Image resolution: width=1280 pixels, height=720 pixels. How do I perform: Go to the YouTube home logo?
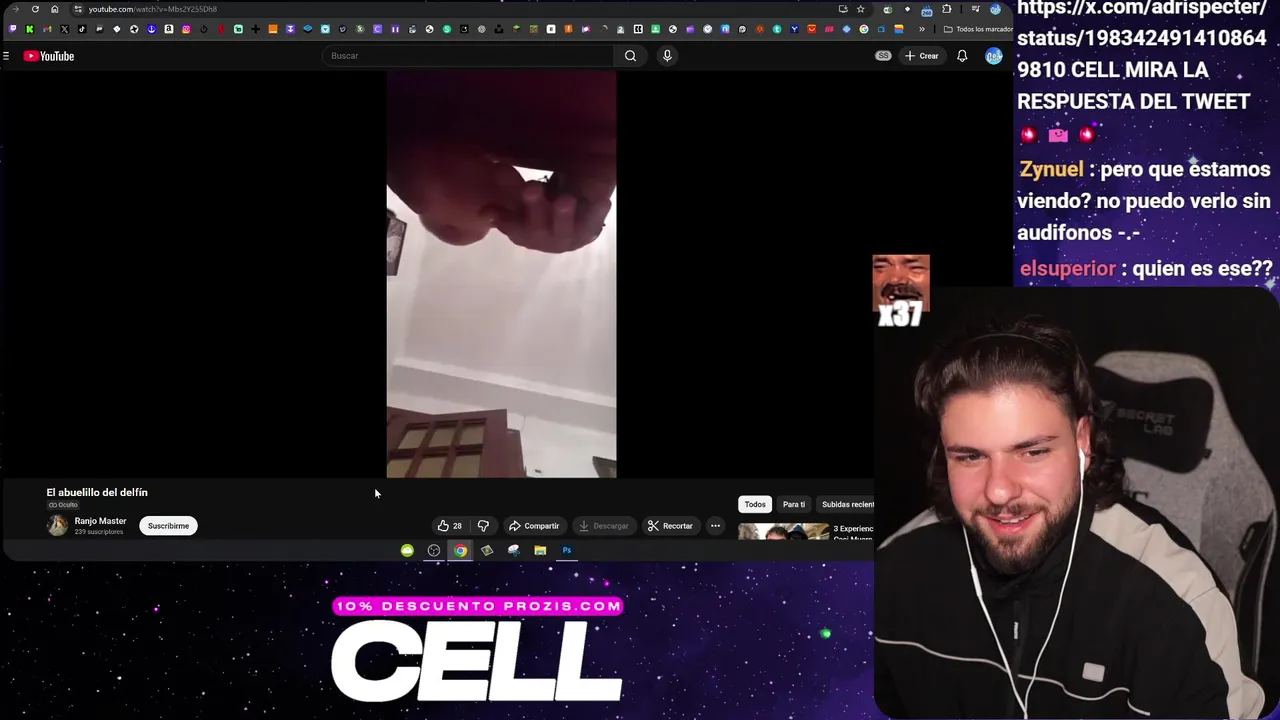(x=49, y=56)
